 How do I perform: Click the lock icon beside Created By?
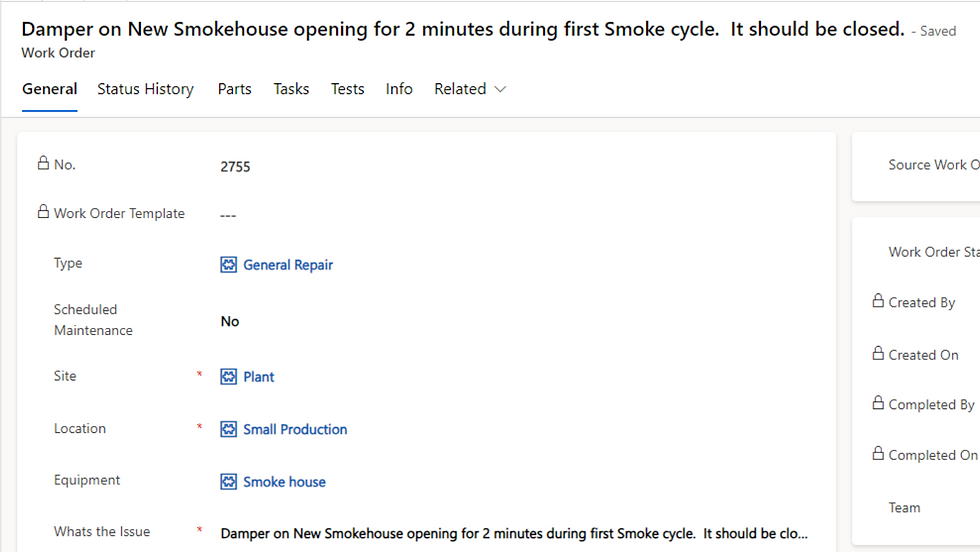[878, 301]
